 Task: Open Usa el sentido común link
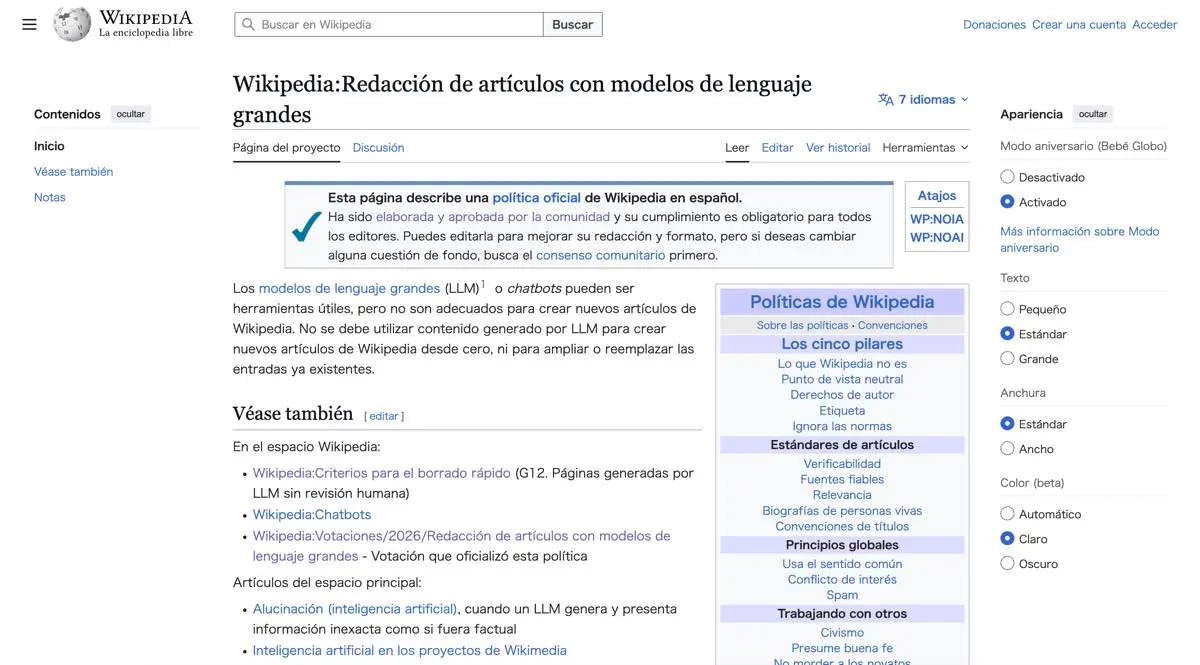pos(842,564)
